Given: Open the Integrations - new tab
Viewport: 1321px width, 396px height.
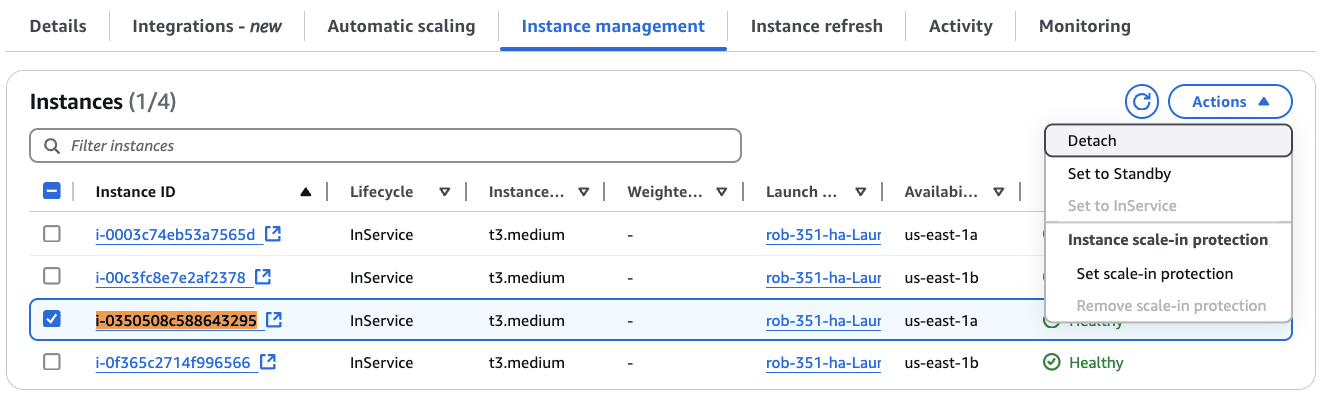Looking at the screenshot, I should (207, 26).
